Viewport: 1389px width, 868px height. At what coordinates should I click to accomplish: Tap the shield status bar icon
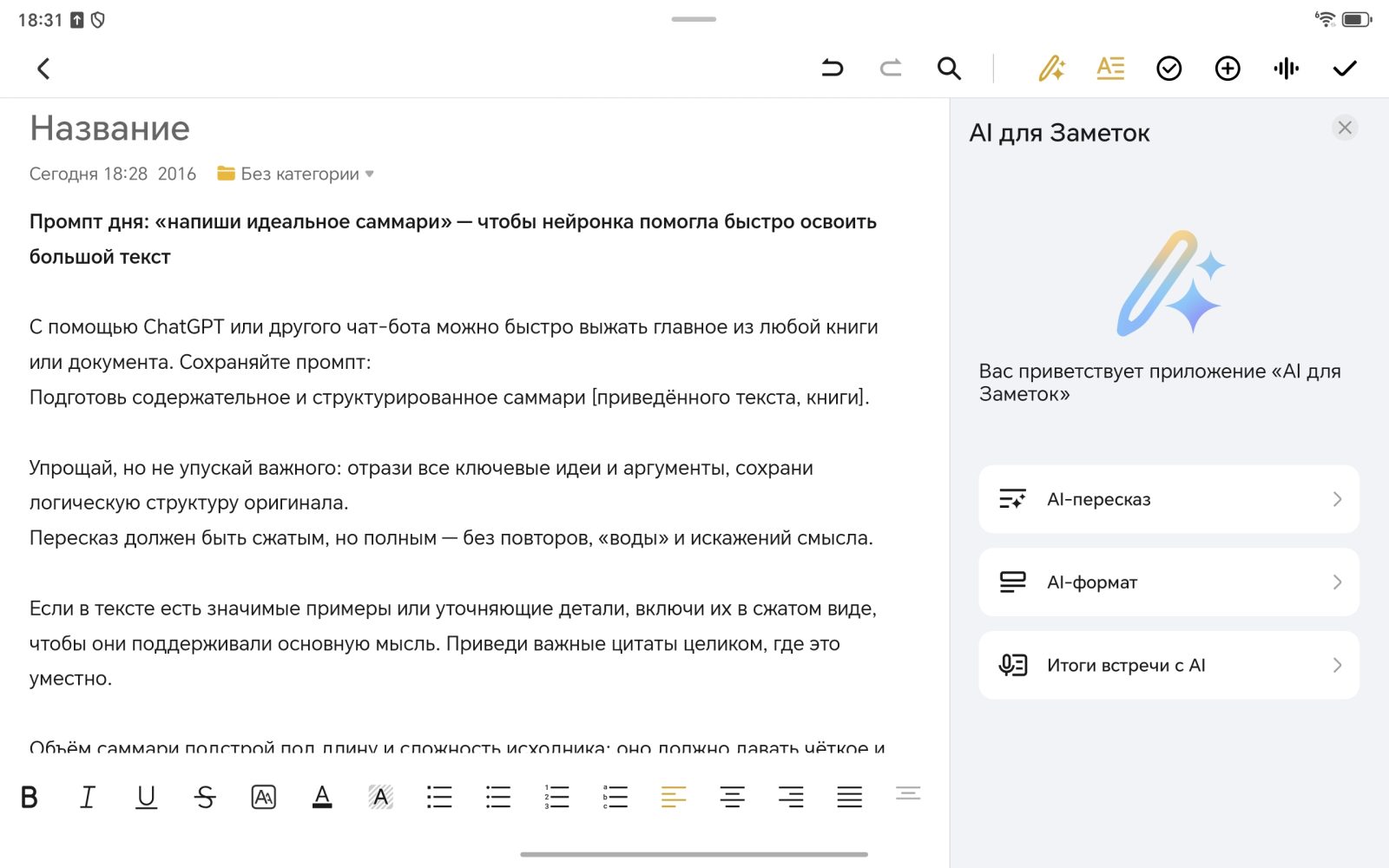(x=98, y=20)
